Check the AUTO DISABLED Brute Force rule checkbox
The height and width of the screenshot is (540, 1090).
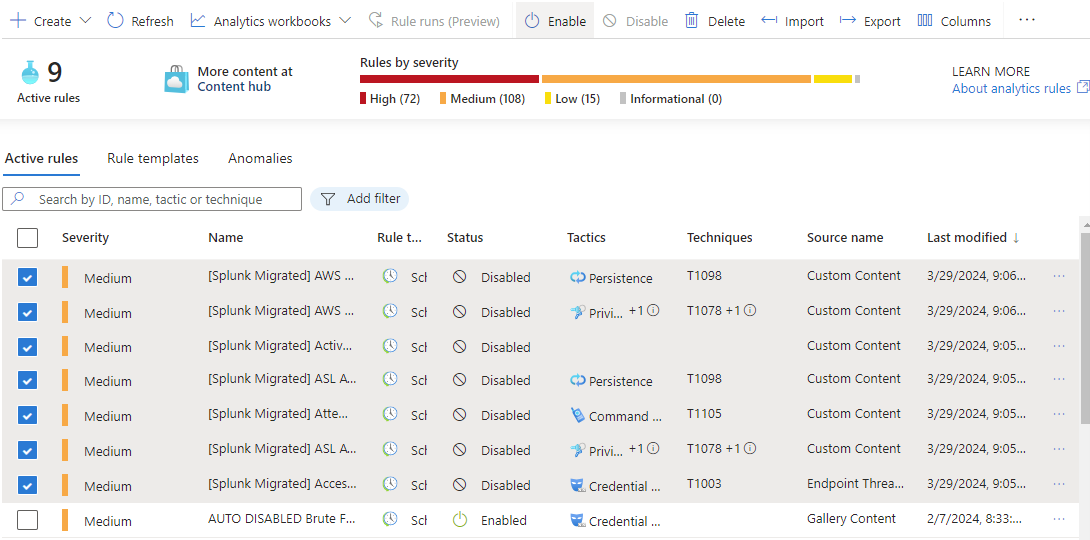pyautogui.click(x=28, y=520)
